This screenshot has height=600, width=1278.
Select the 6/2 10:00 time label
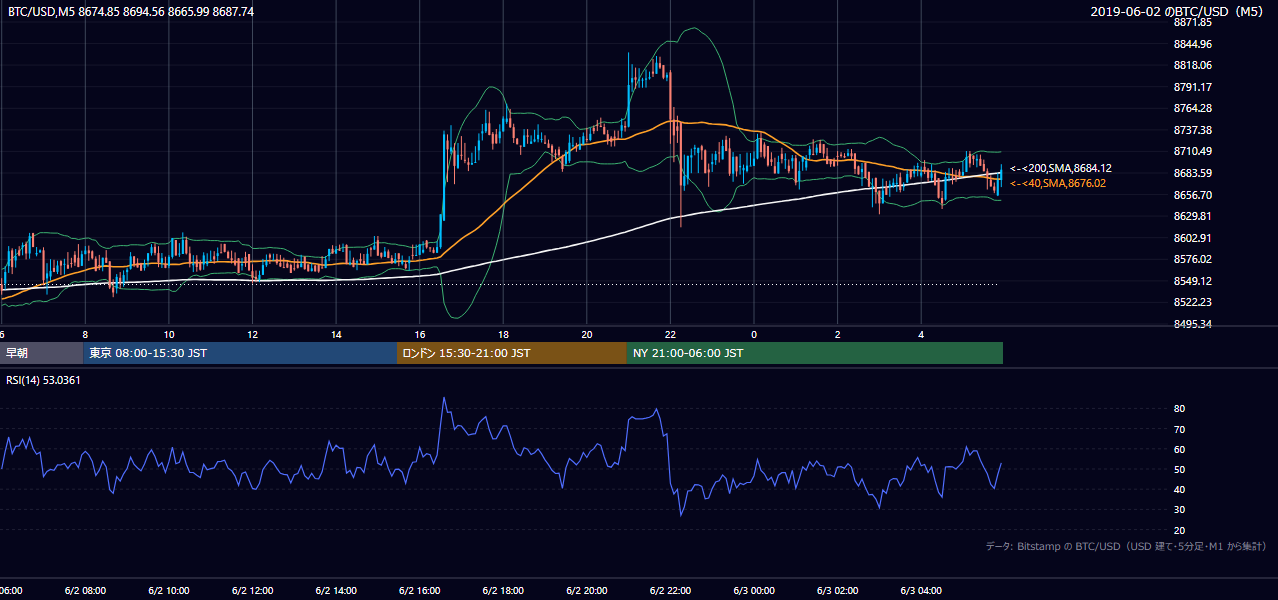168,590
